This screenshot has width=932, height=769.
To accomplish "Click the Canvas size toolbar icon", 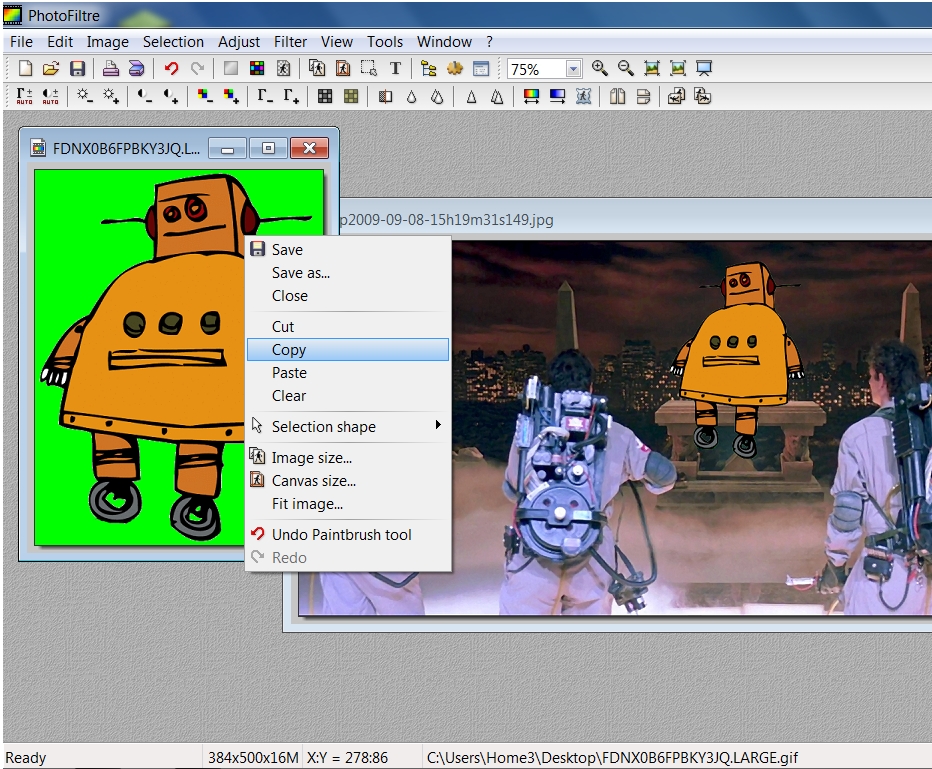I will 343,68.
